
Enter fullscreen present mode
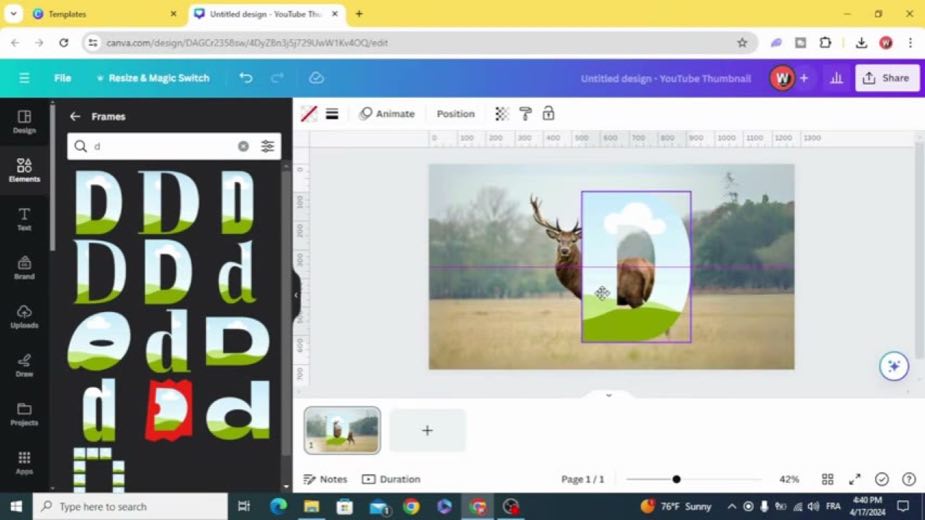click(x=855, y=479)
